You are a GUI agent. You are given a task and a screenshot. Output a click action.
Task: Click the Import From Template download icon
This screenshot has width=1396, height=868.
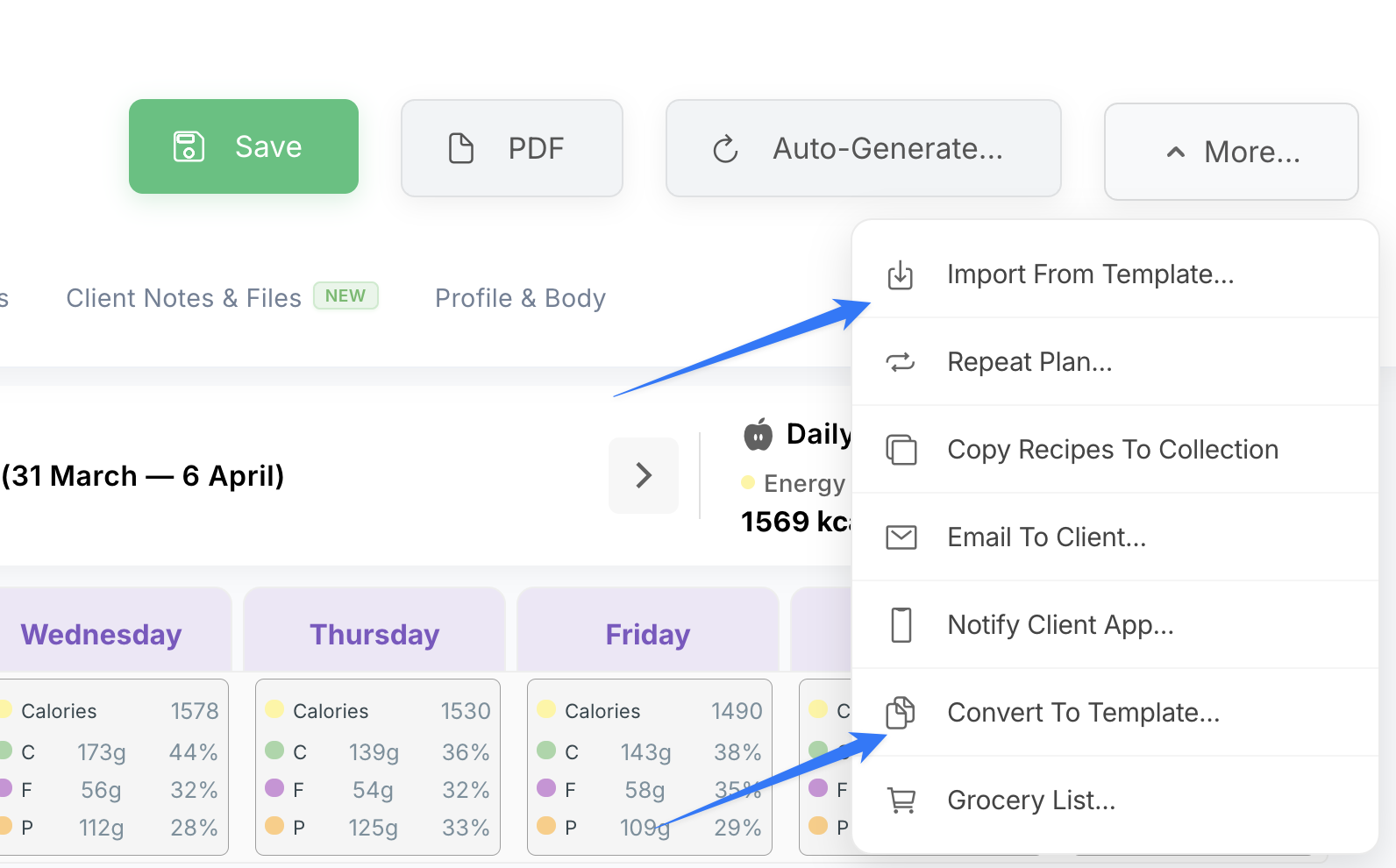901,274
